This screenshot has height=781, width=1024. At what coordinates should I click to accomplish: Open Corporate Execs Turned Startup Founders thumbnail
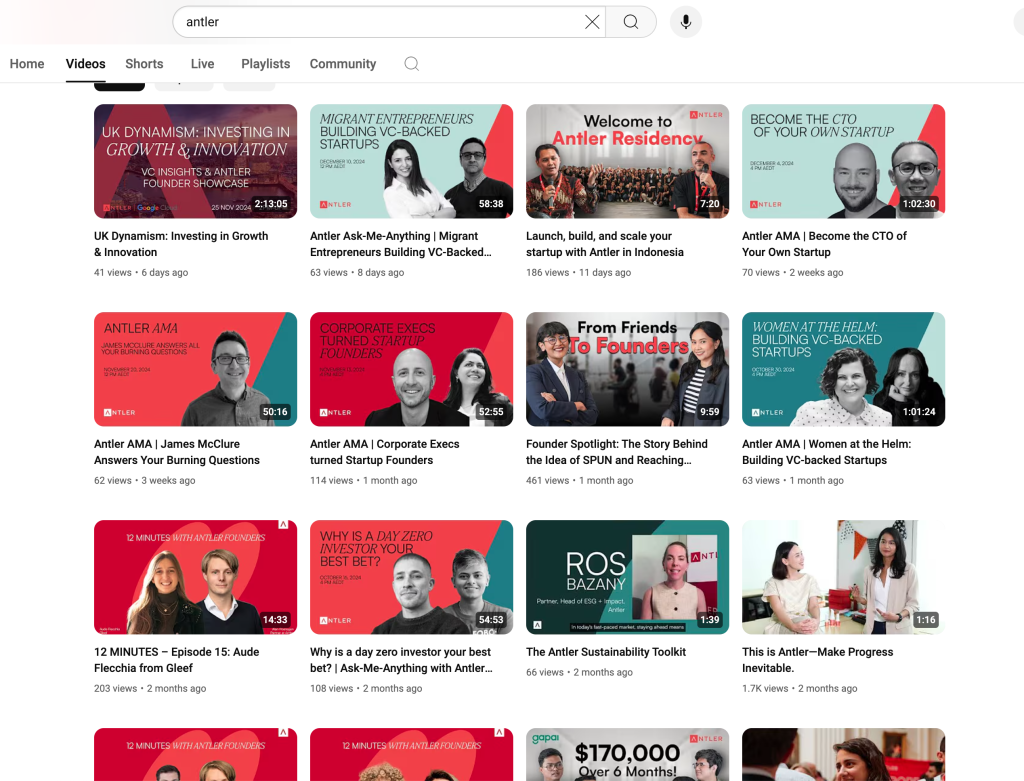[411, 369]
